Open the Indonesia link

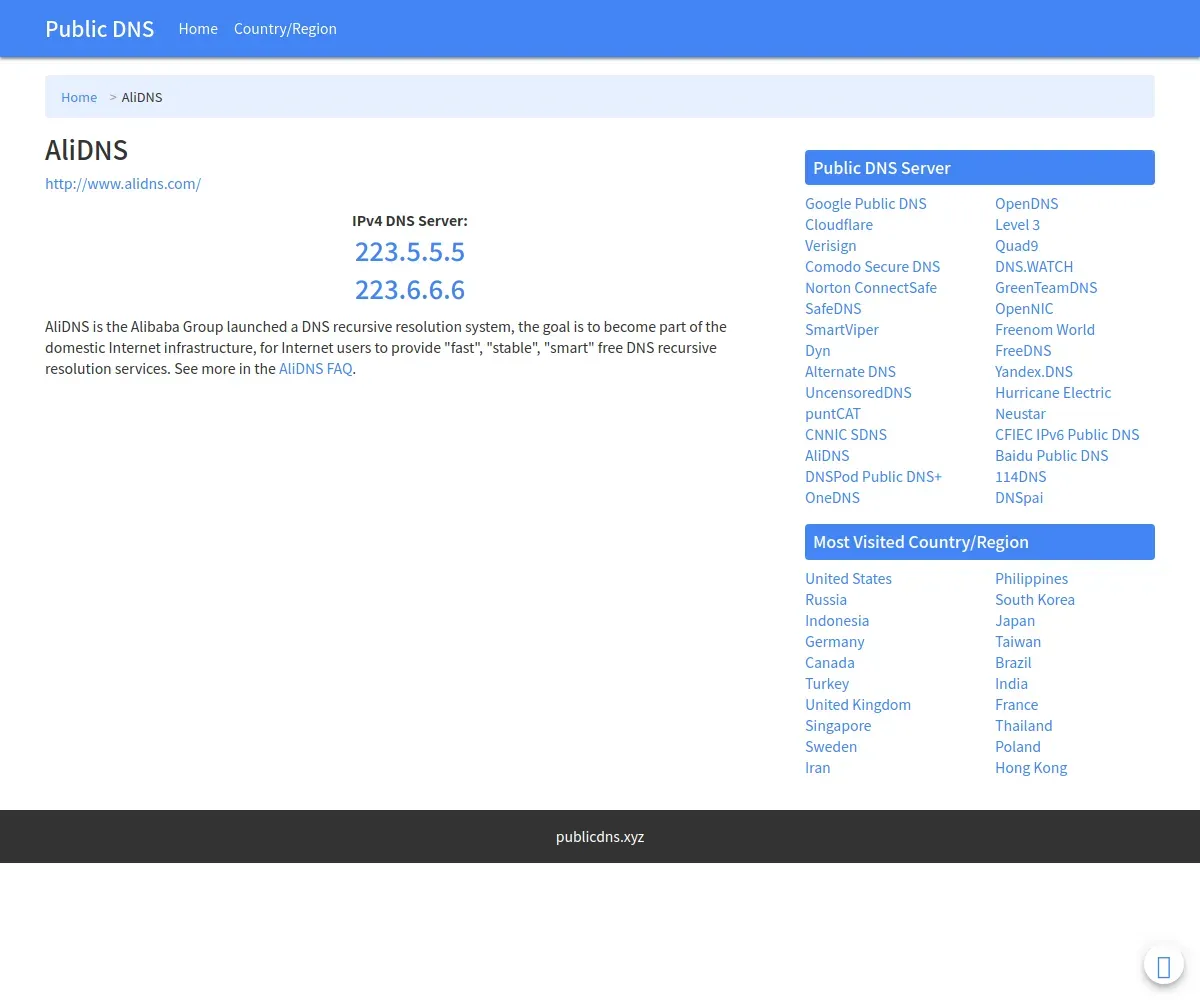[837, 621]
